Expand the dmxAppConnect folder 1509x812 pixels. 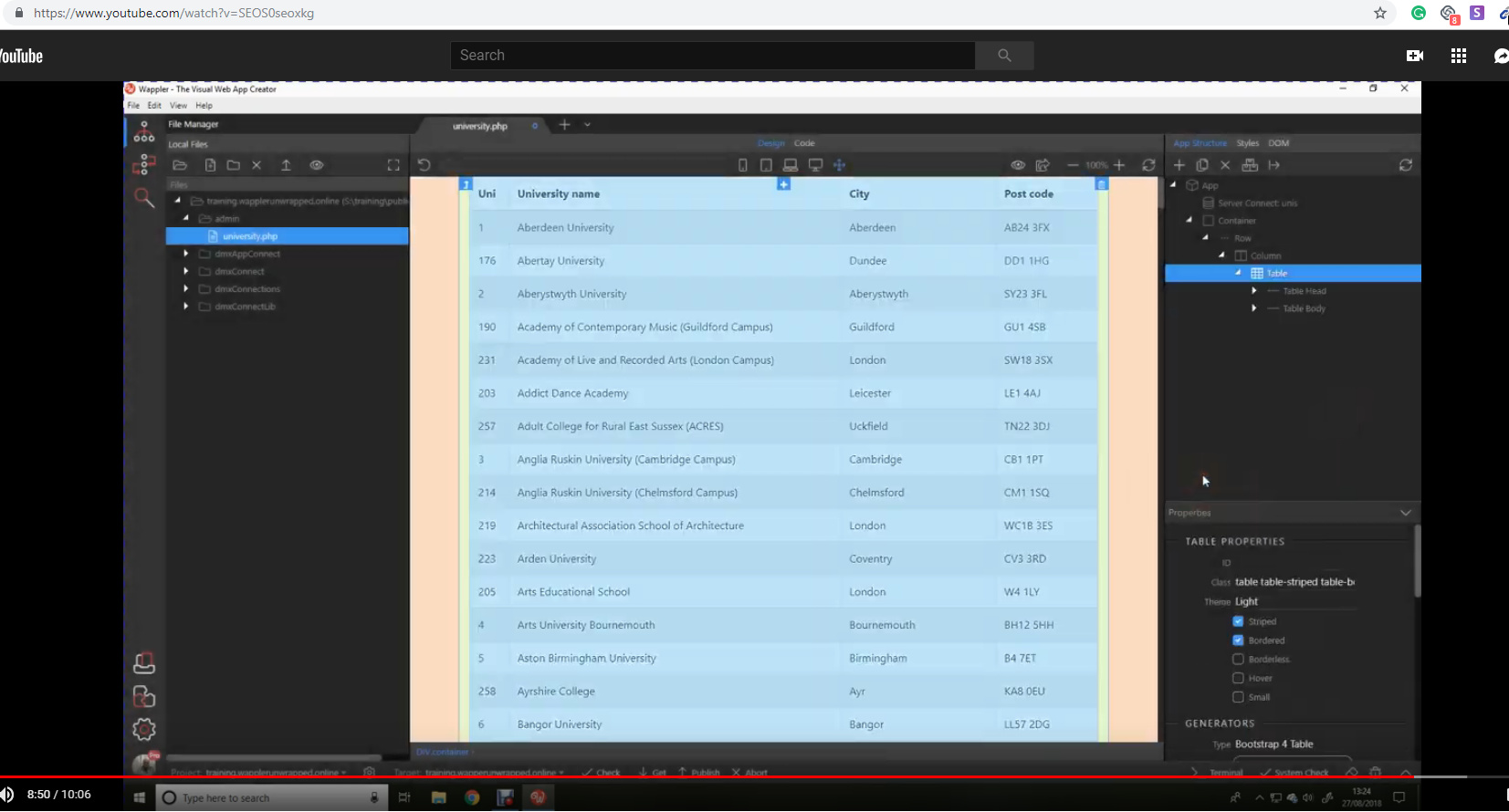coord(186,254)
